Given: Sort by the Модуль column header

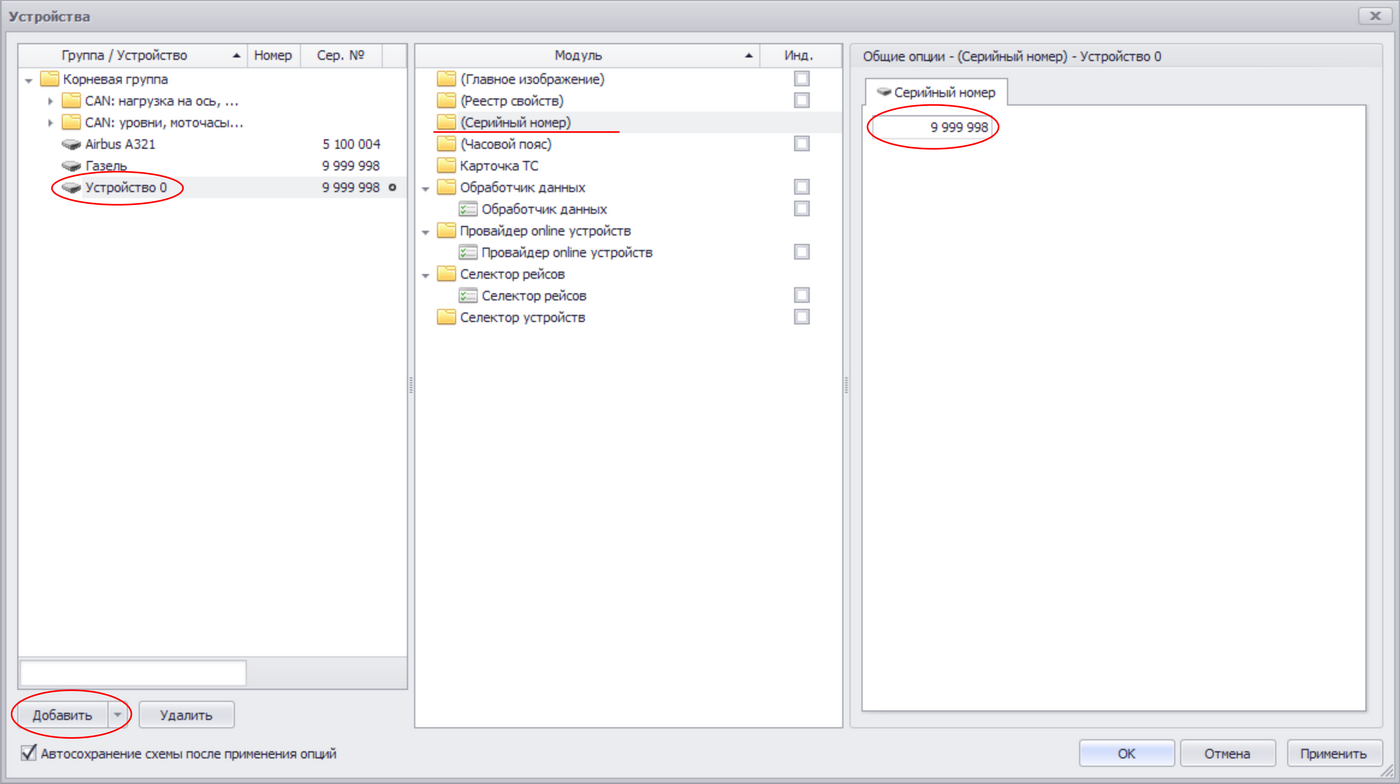Looking at the screenshot, I should pos(587,56).
